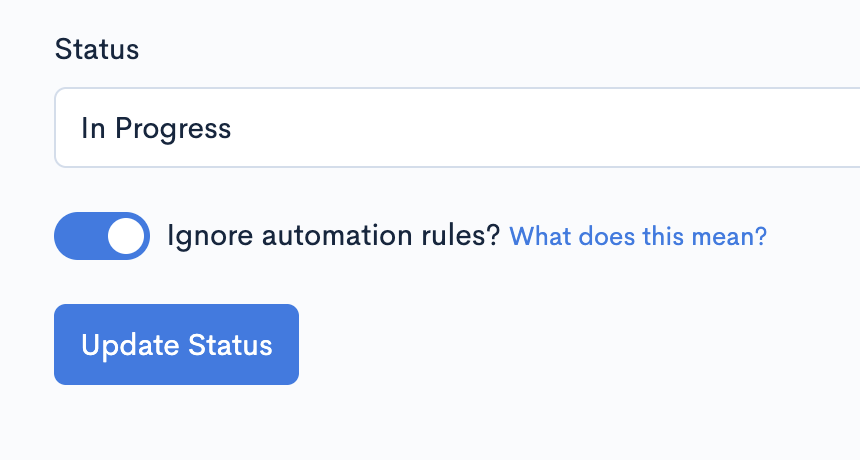The width and height of the screenshot is (860, 460).
Task: Click the 'Ignore automation rules?' label
Action: pos(333,236)
